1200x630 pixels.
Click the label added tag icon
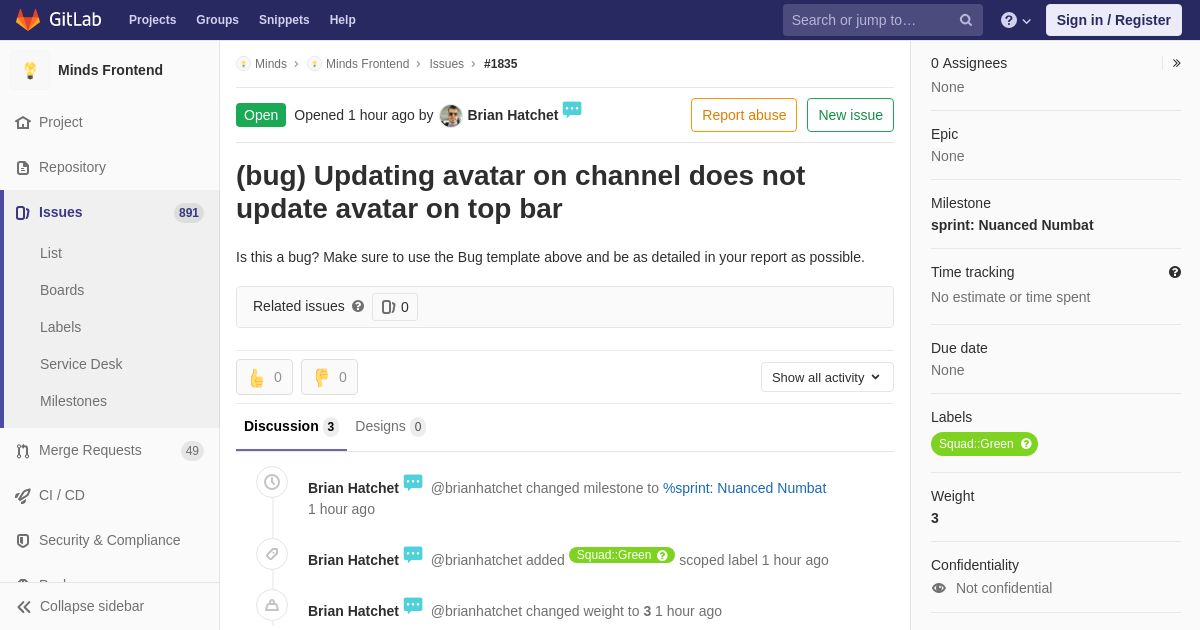click(x=272, y=554)
